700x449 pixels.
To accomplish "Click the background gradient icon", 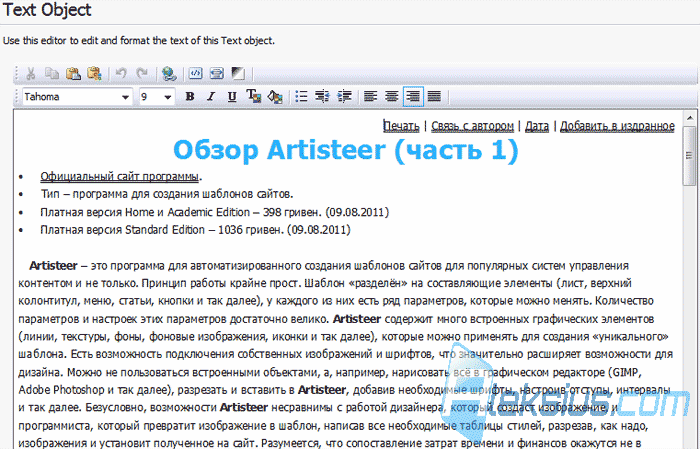I will 238,73.
